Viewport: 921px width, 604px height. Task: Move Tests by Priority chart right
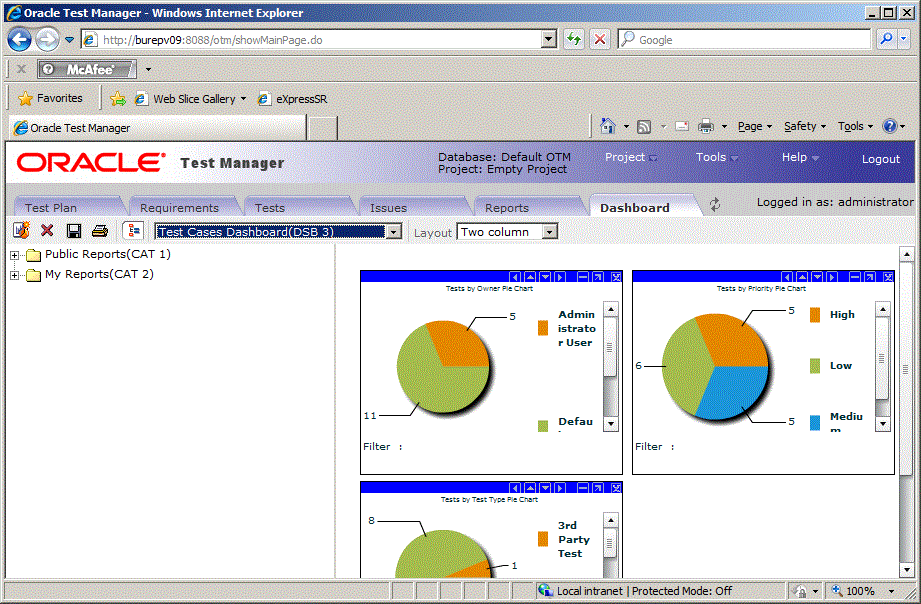(832, 277)
